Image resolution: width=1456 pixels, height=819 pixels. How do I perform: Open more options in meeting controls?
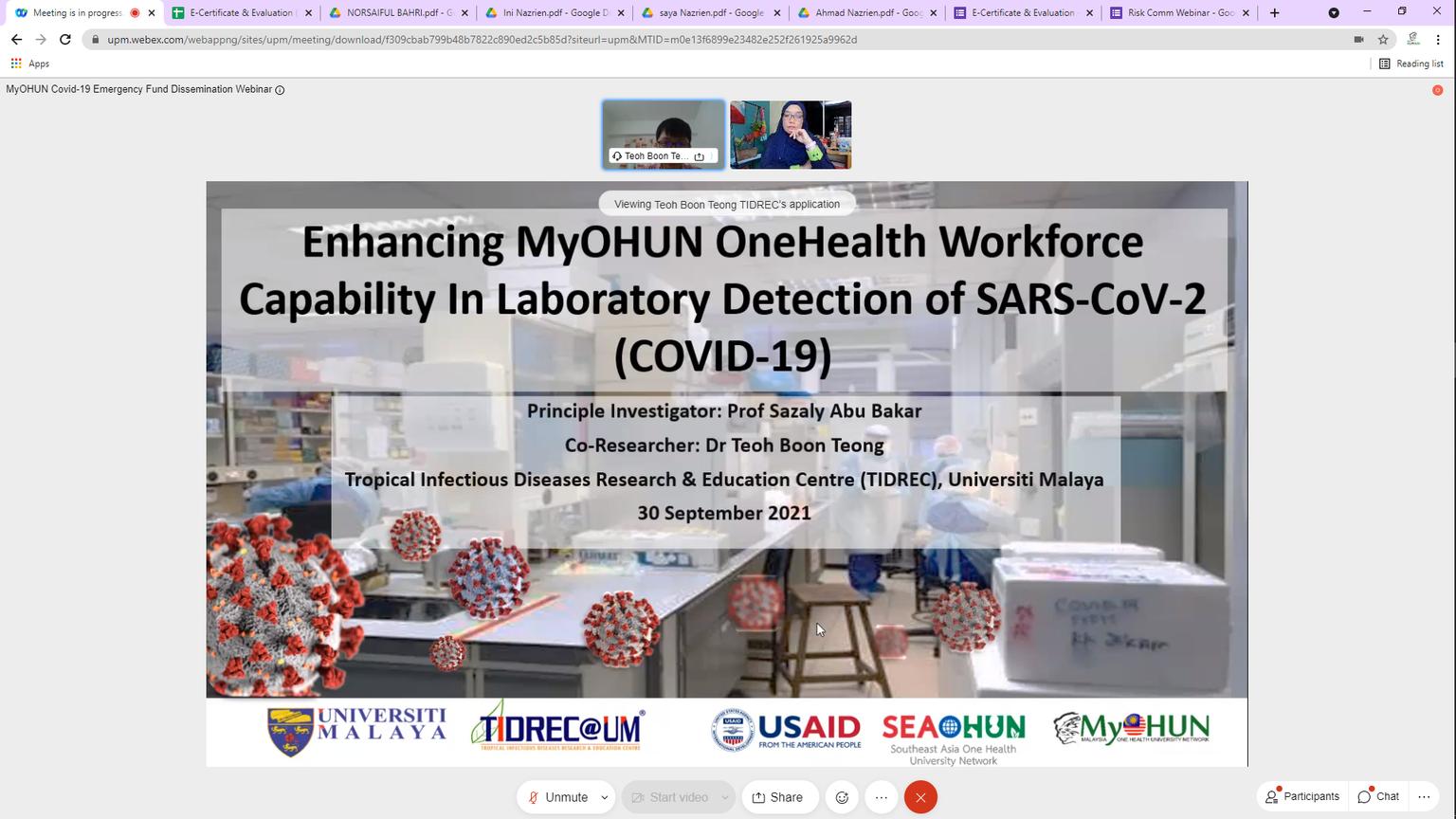click(x=882, y=797)
